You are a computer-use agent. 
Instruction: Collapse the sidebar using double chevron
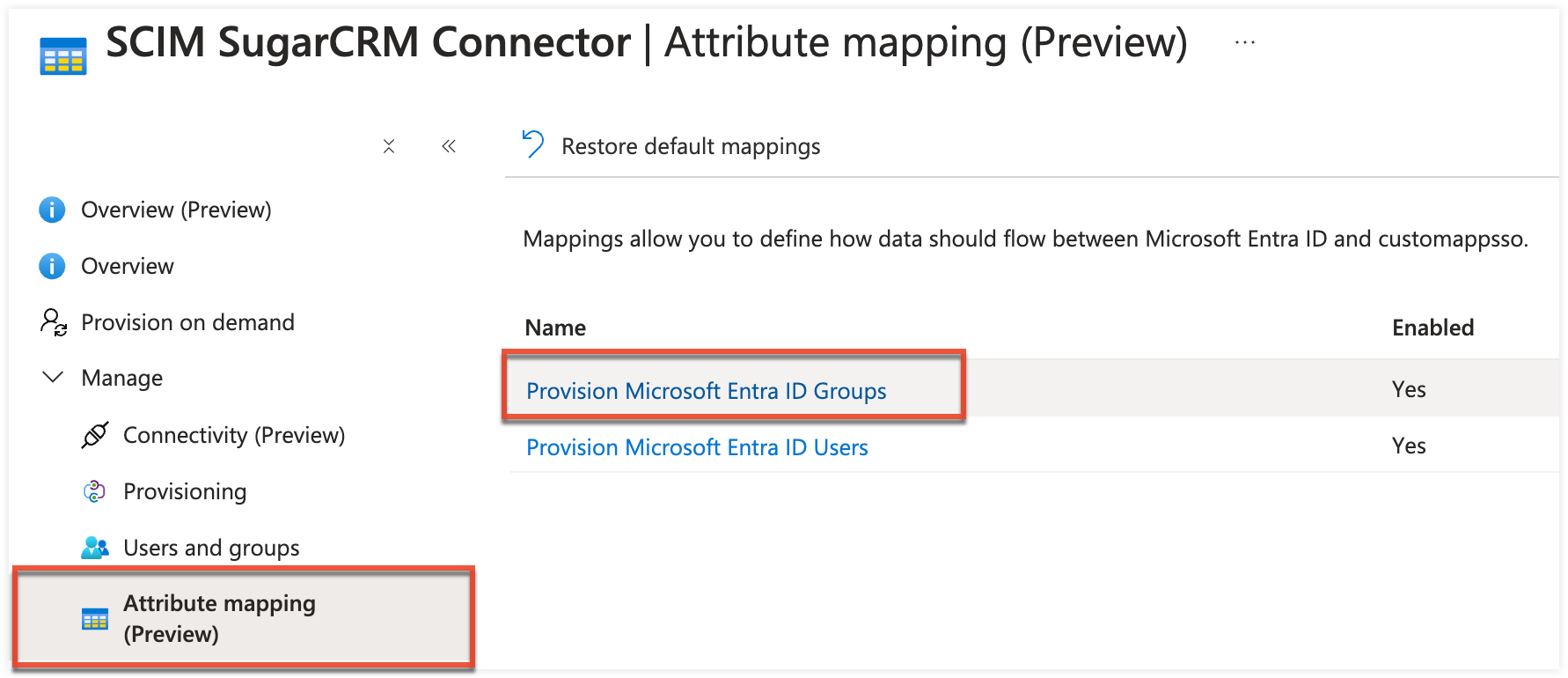click(449, 146)
